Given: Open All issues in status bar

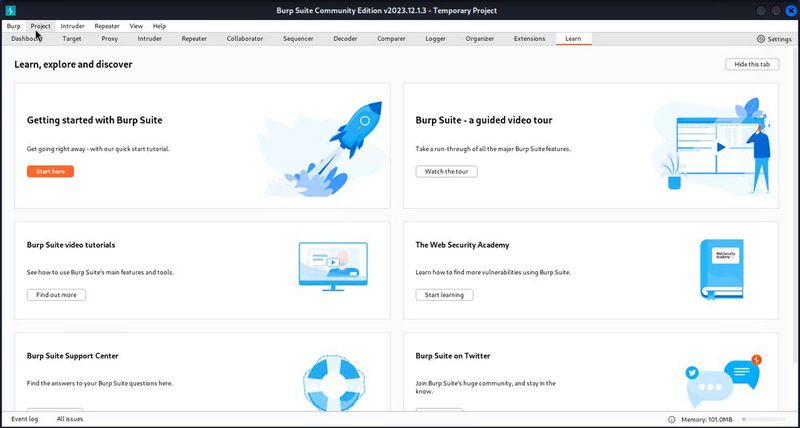Looking at the screenshot, I should point(70,419).
